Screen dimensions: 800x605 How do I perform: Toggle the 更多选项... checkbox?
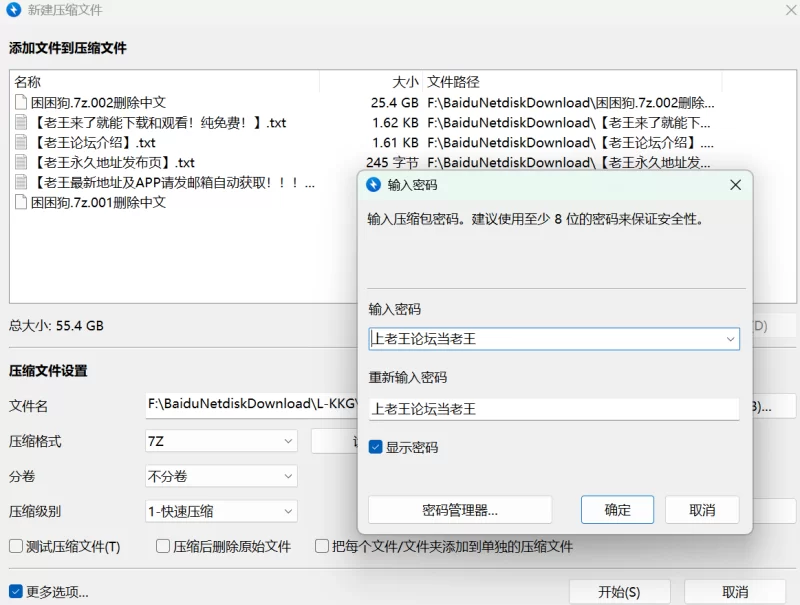point(16,592)
